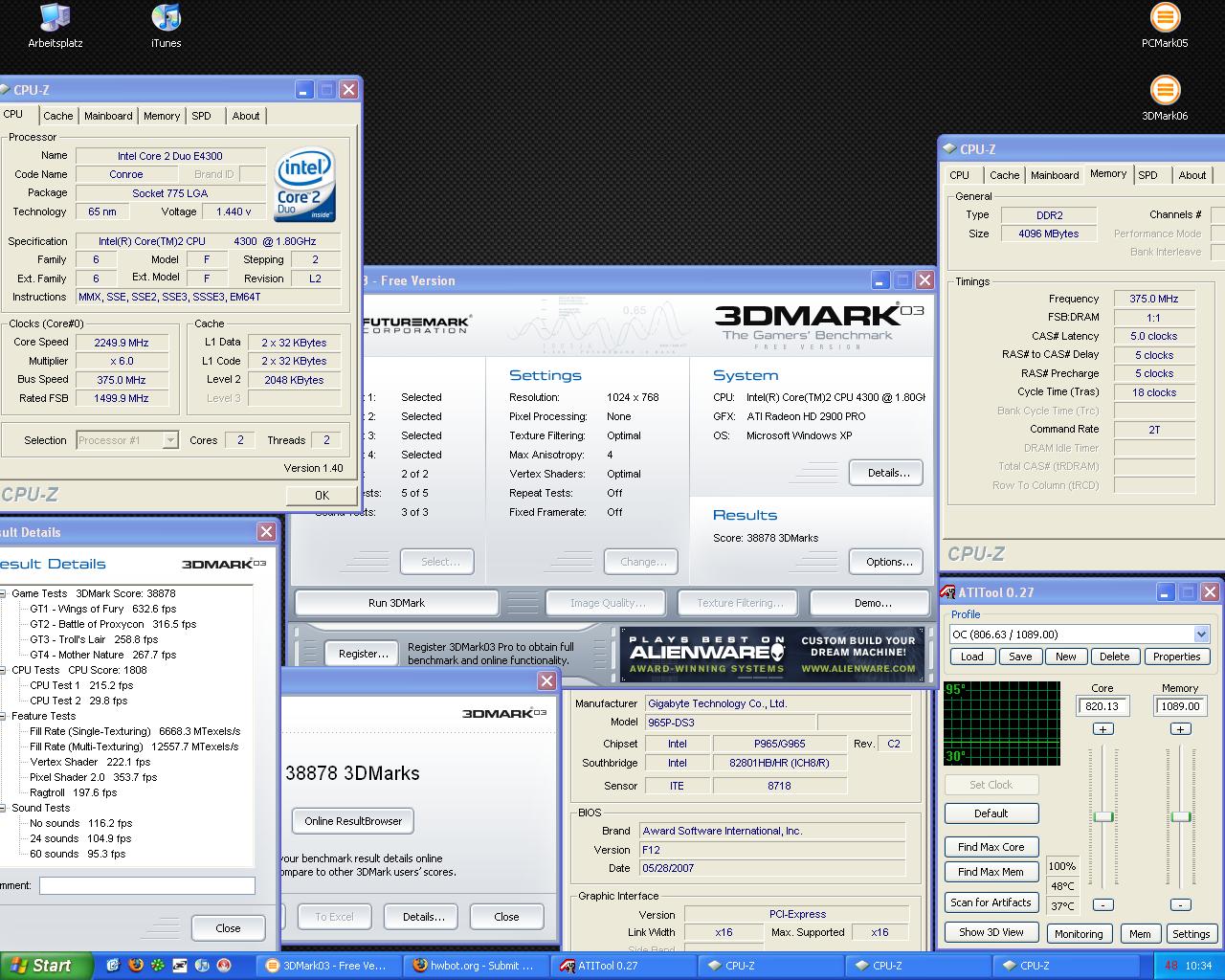The width and height of the screenshot is (1225, 980).
Task: Switch to ATITool 0.27 taskbar button
Action: pos(625,966)
